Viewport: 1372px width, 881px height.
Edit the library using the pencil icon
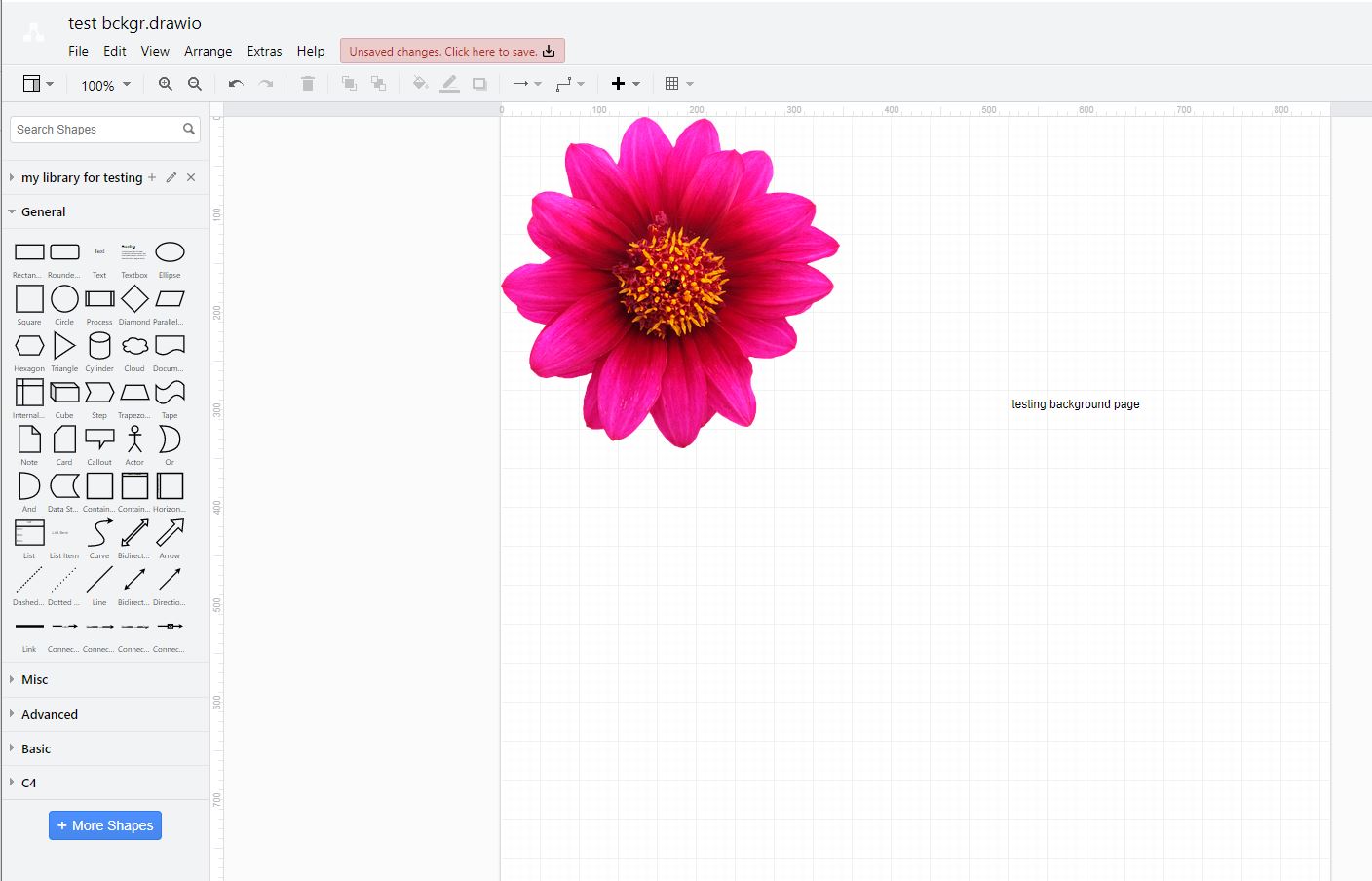pyautogui.click(x=171, y=177)
